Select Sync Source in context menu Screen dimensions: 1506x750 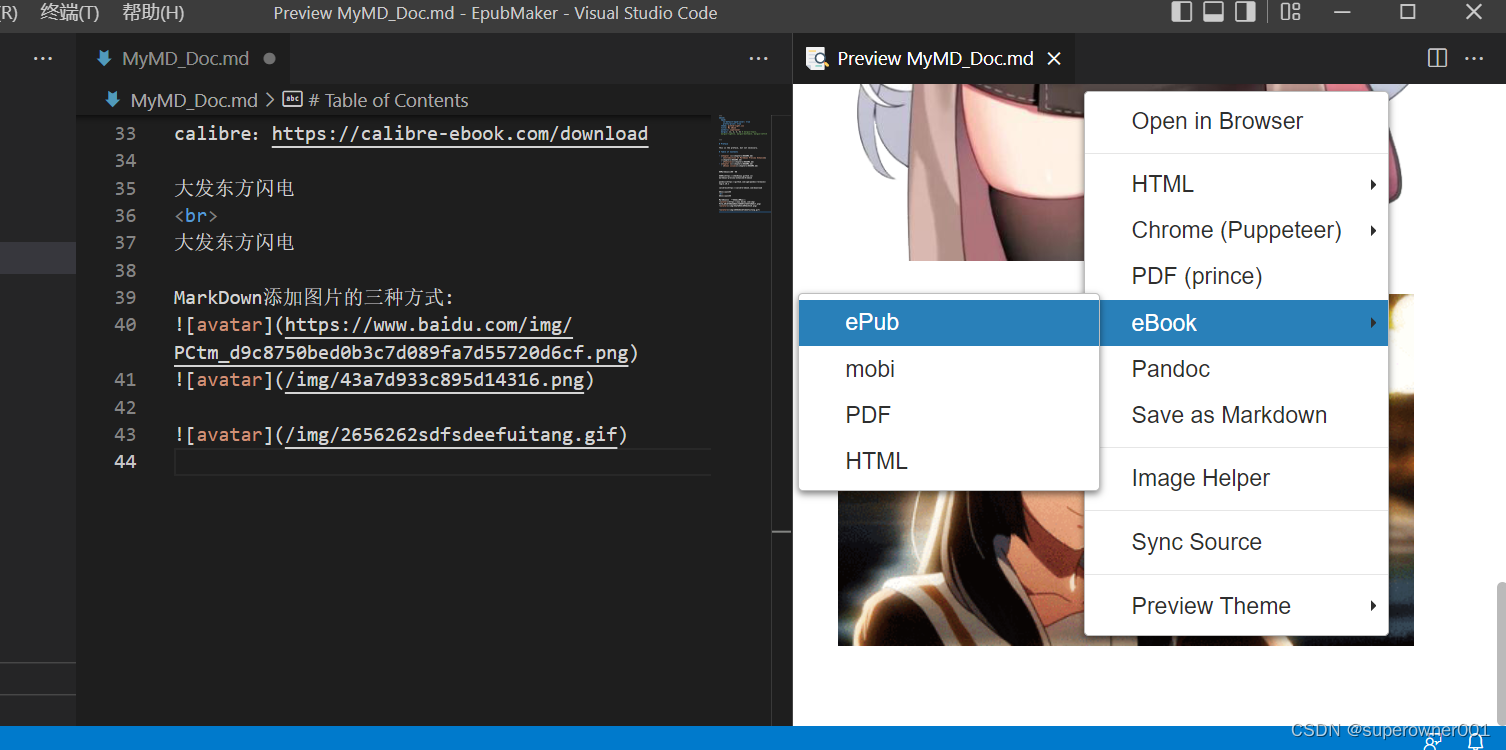click(x=1236, y=542)
